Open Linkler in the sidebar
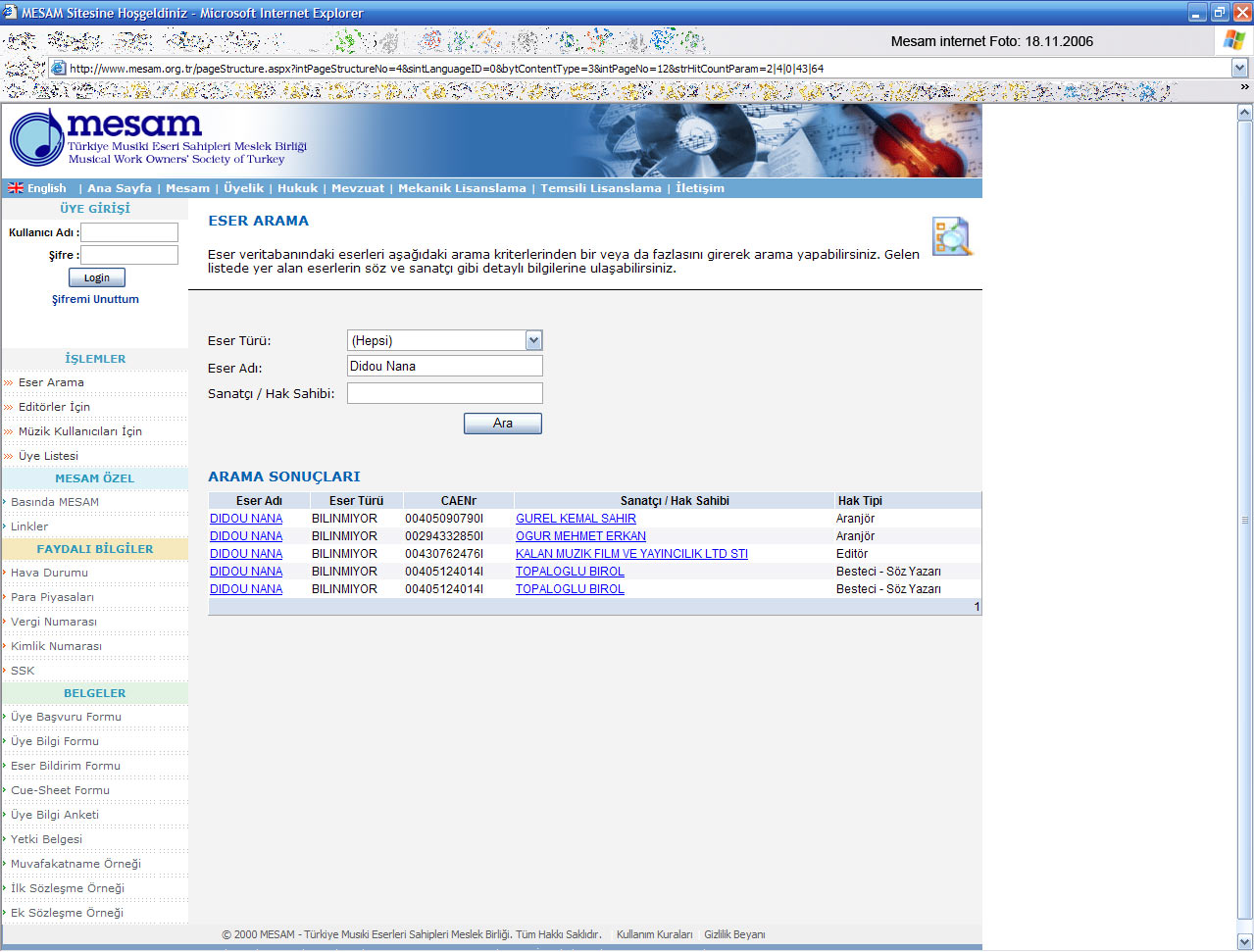Screen dimensions: 1254x952 tap(29, 526)
